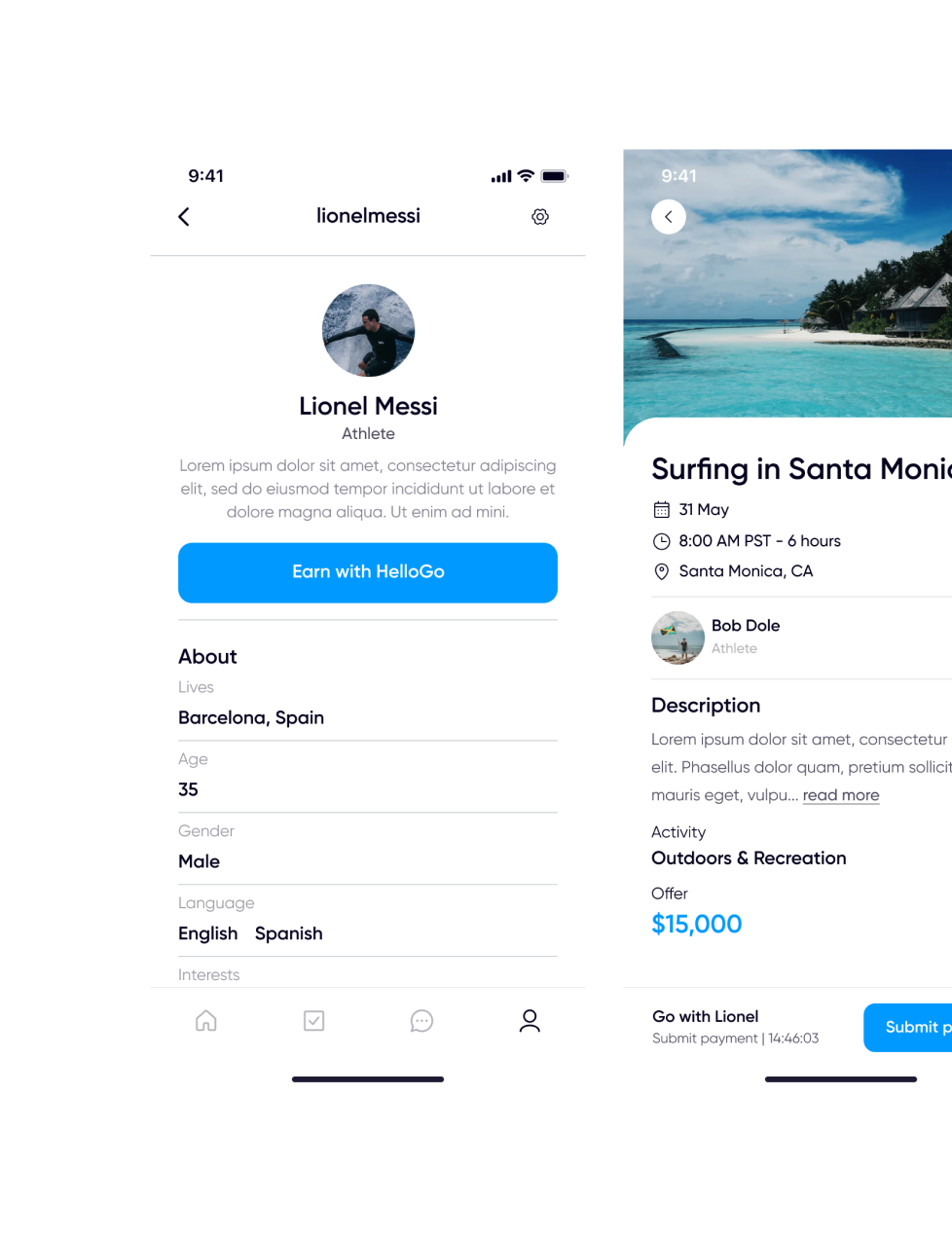Tap the Barcelona, Spain lives field
Image resolution: width=952 pixels, height=1241 pixels.
coord(368,705)
